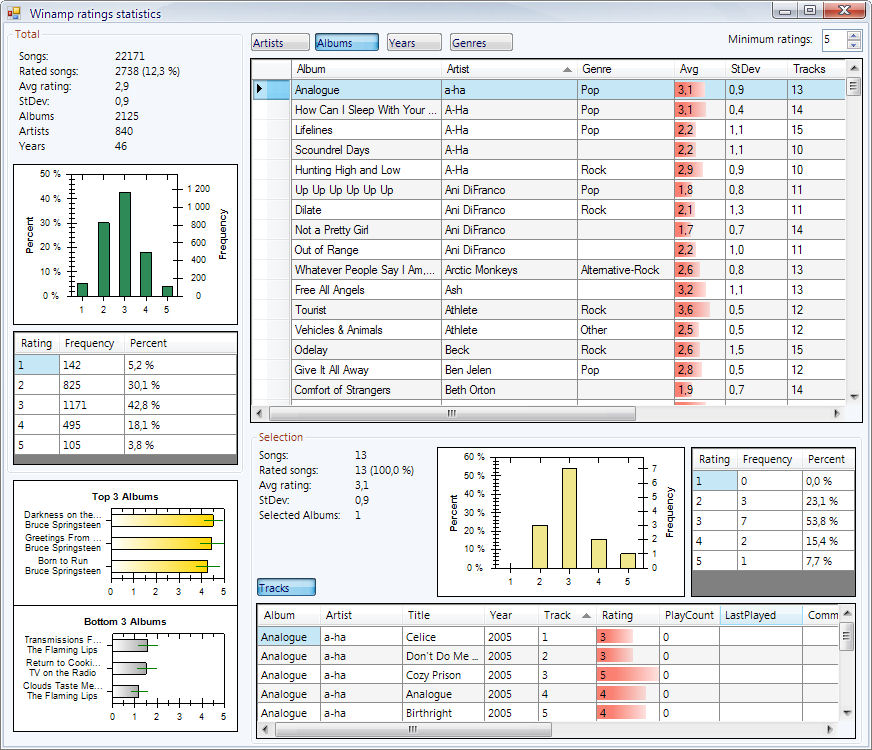Click the albums table vertical scrollbar down arrow
Screen dimensions: 872x750
coord(854,396)
